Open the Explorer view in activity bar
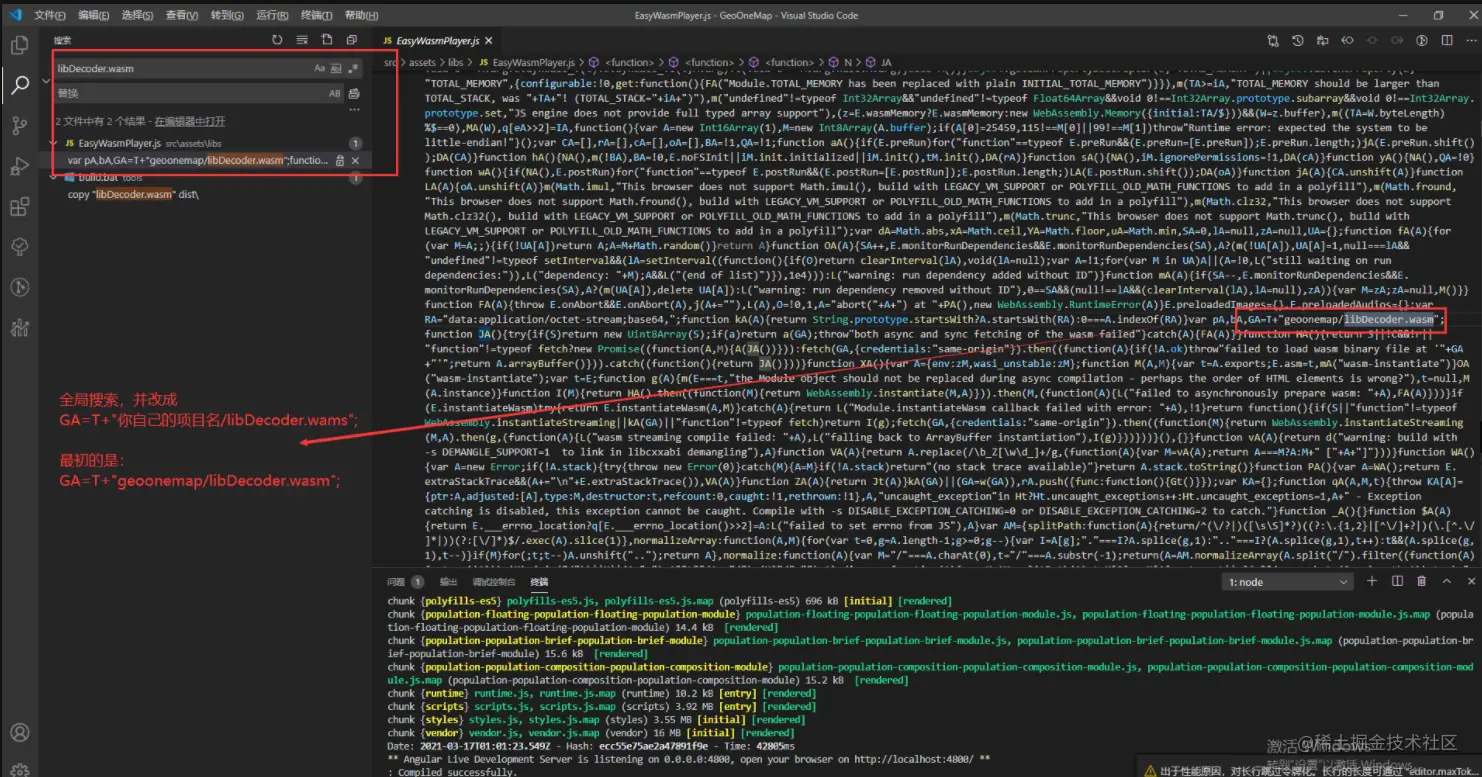 [19, 45]
